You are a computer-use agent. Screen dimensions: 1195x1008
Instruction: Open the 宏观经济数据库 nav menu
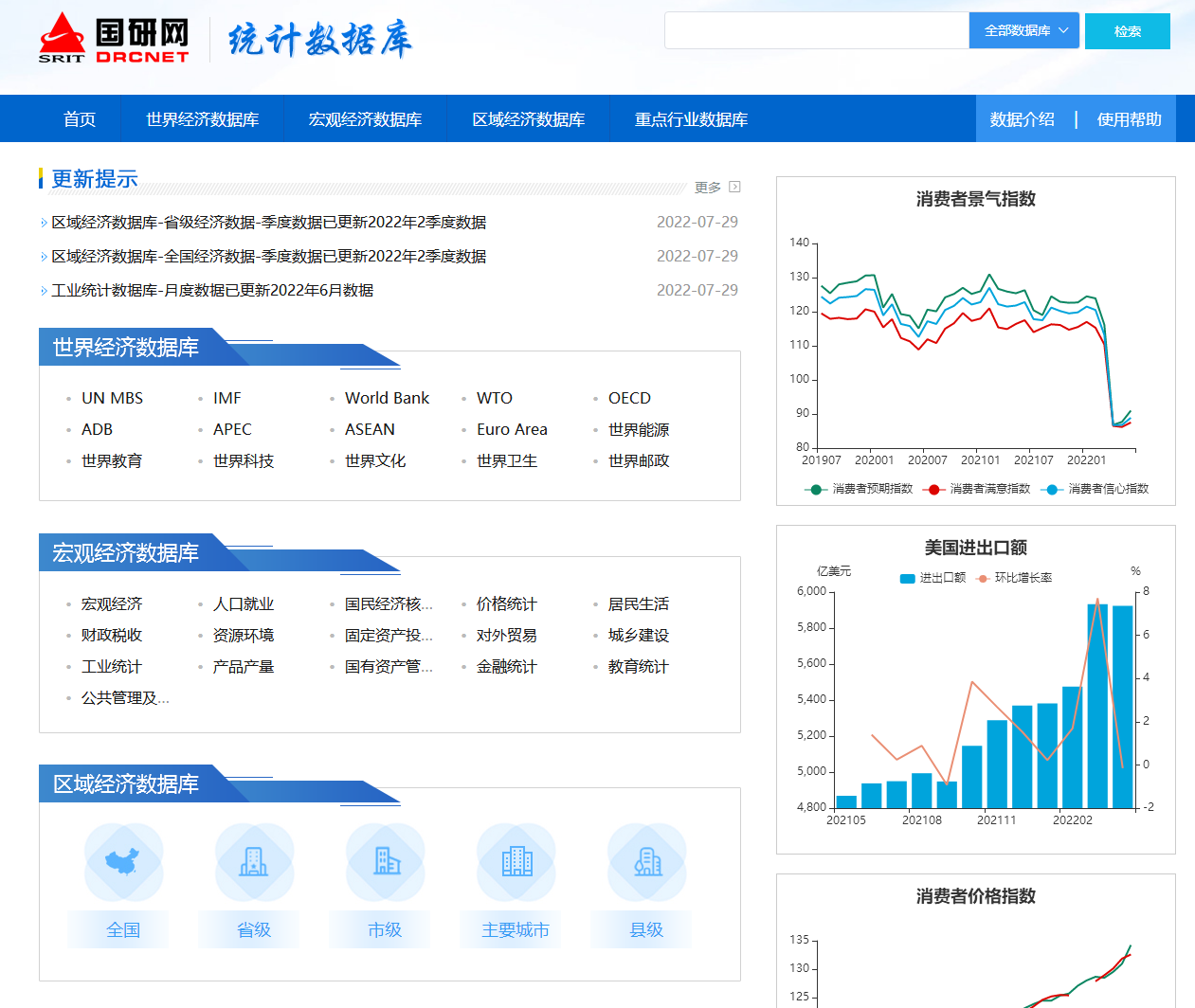(365, 119)
